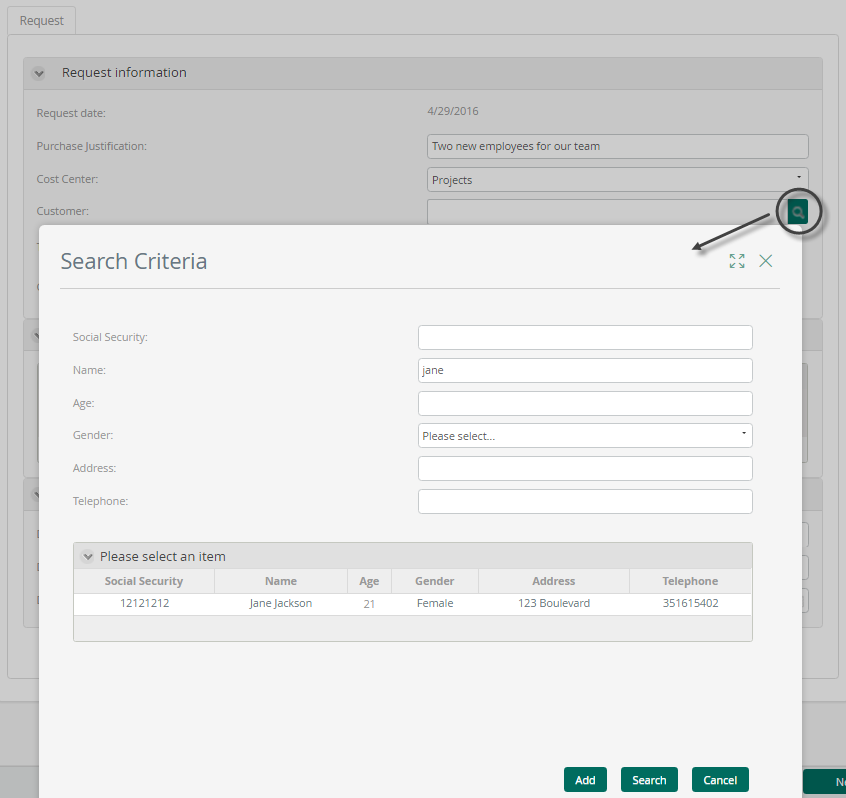Switch to the Request tab
The image size is (846, 798).
(x=42, y=21)
